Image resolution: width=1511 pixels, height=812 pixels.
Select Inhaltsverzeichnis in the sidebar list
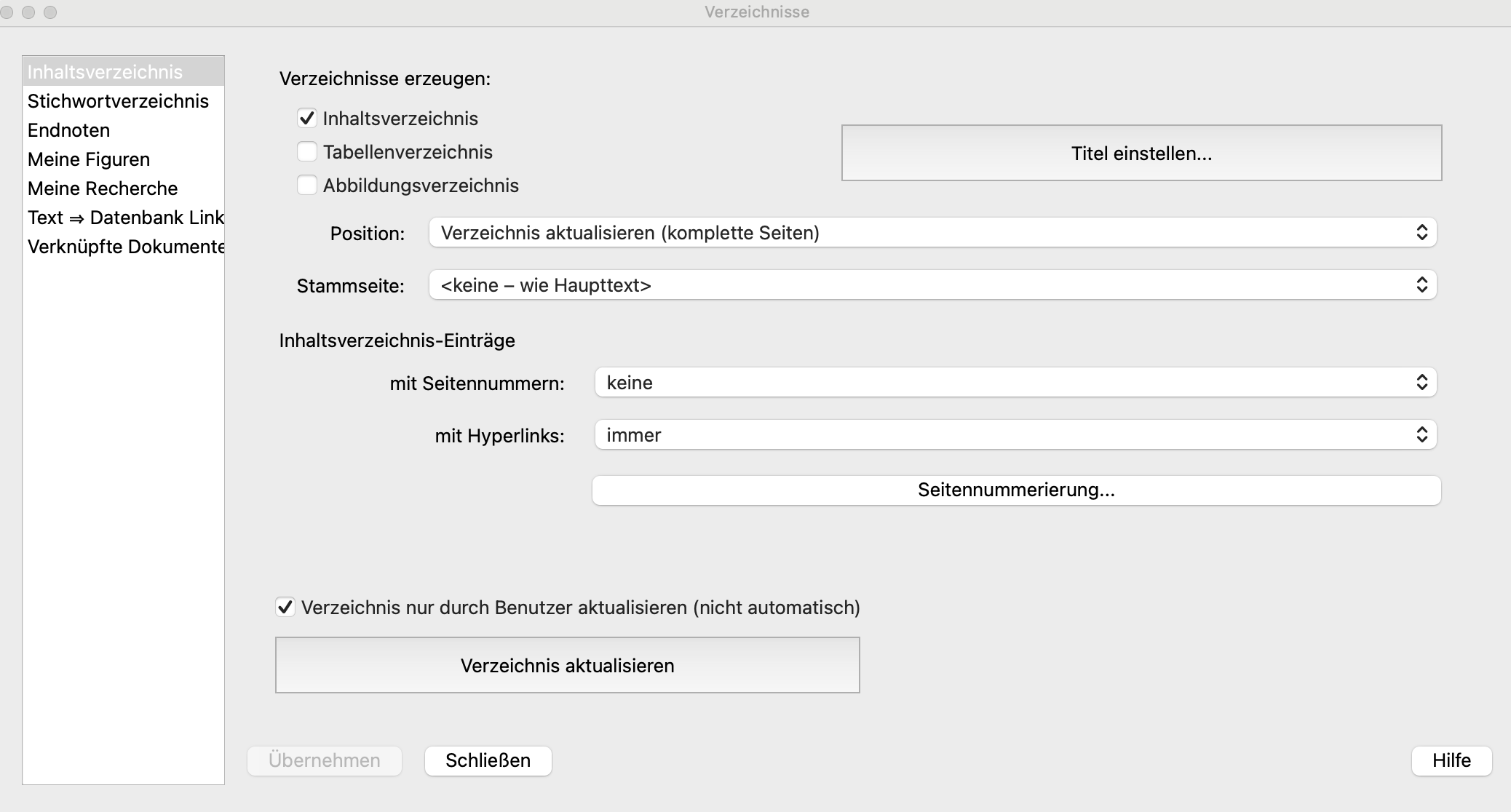[x=105, y=72]
